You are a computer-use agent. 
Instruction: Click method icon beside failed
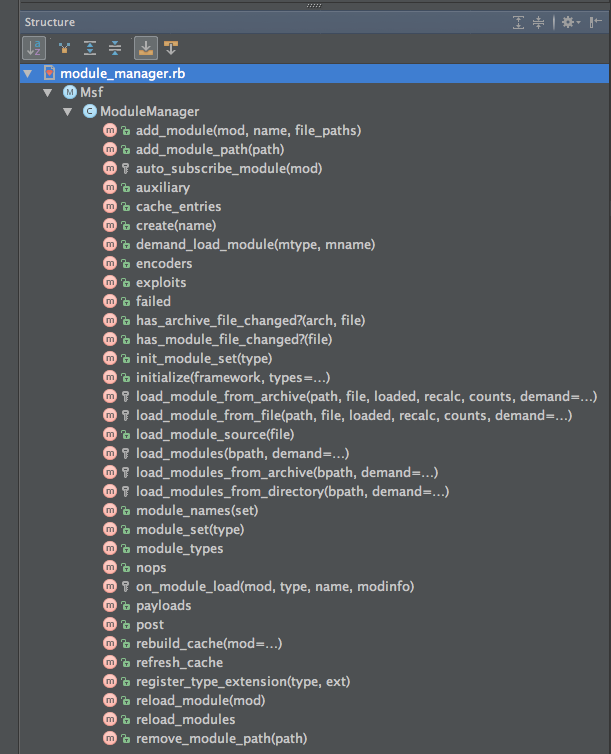coord(110,301)
